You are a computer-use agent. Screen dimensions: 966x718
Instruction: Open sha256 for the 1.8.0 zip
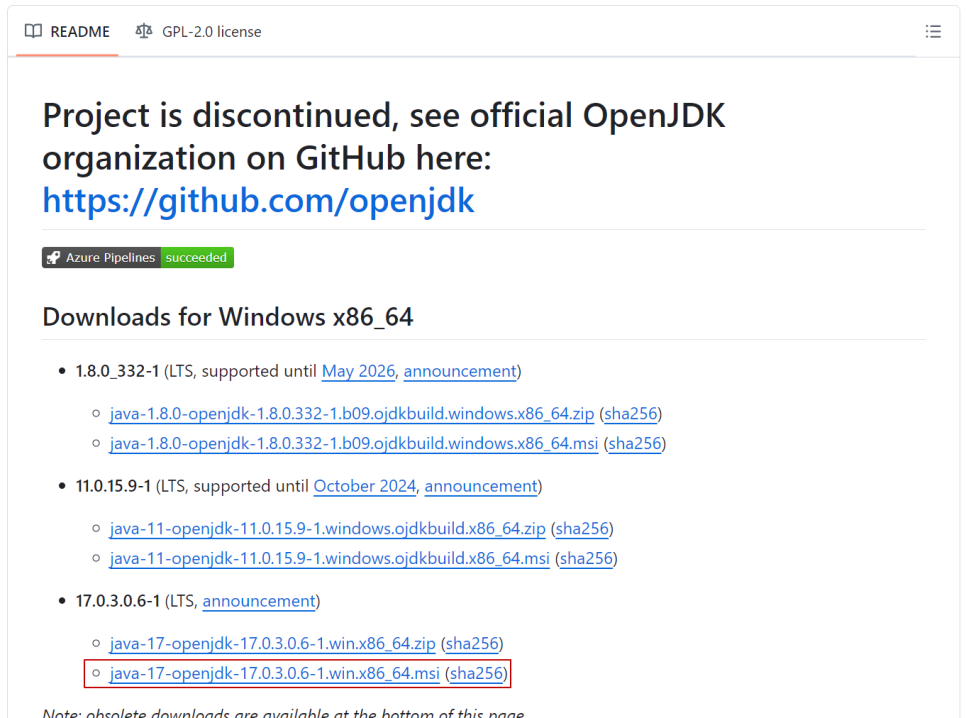click(x=631, y=414)
